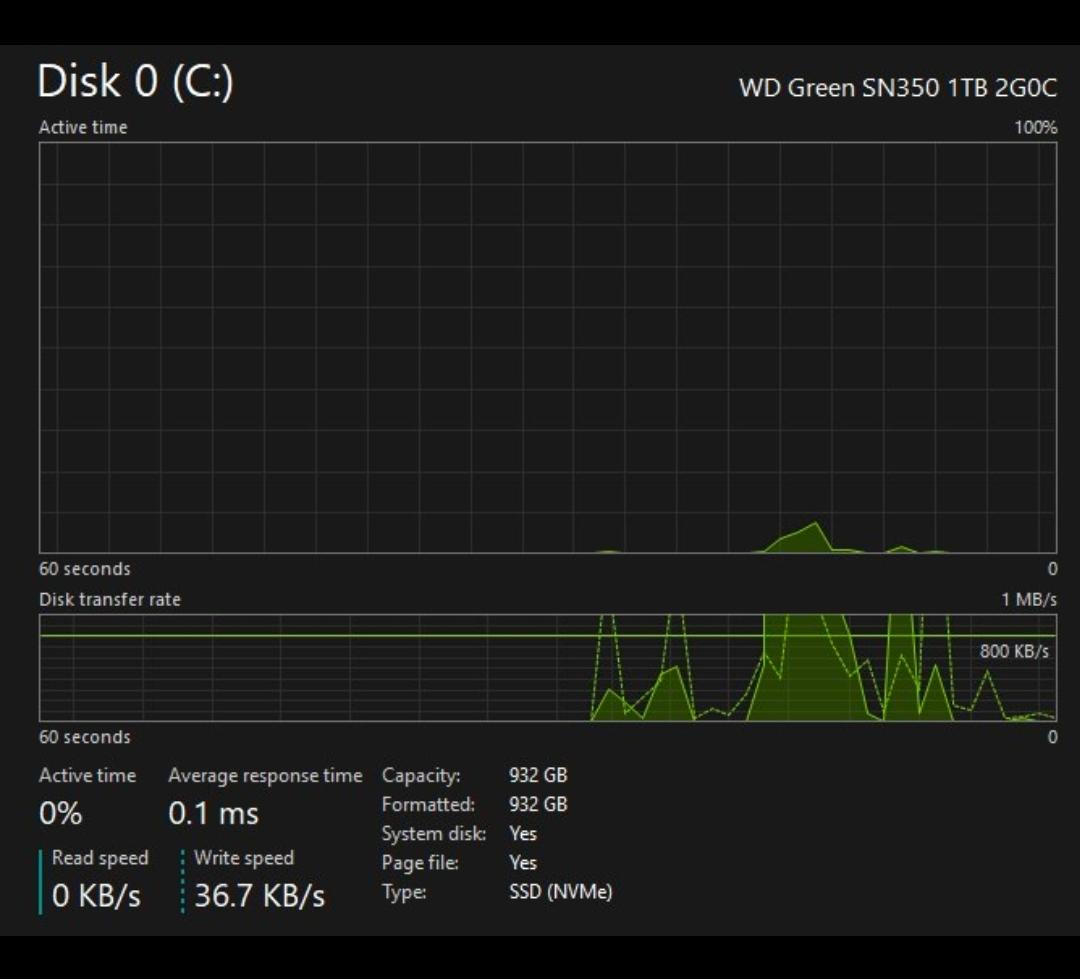Viewport: 1080px width, 979px height.
Task: Click the Average response time label
Action: pos(265,776)
